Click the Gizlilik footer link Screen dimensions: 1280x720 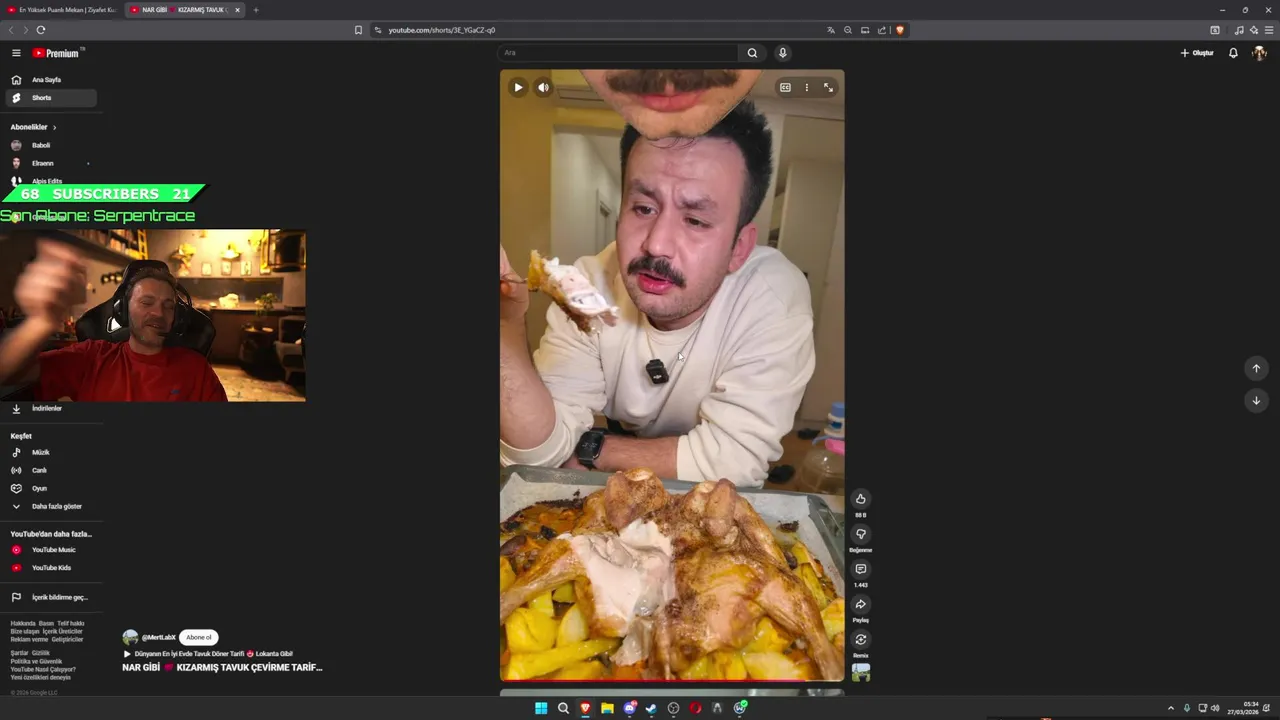click(40, 653)
